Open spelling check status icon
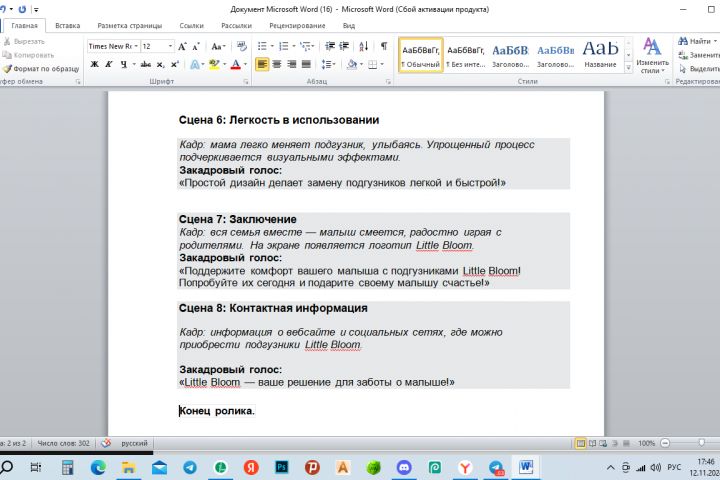720x480 pixels. click(106, 443)
